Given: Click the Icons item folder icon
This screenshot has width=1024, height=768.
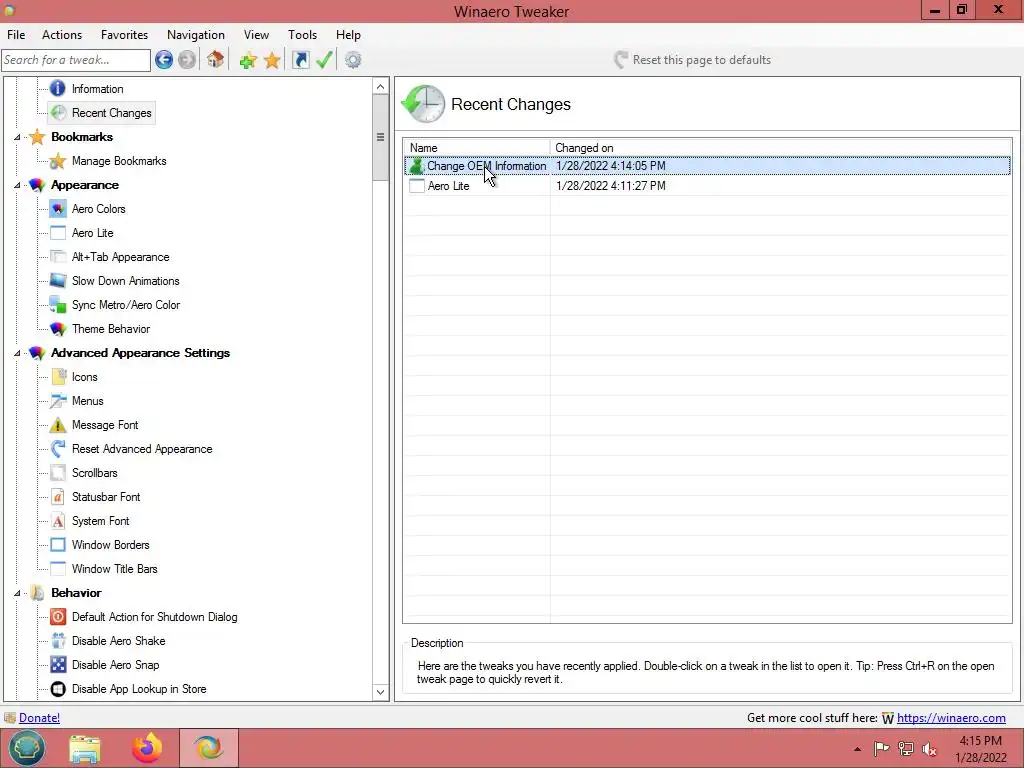Looking at the screenshot, I should click(57, 377).
